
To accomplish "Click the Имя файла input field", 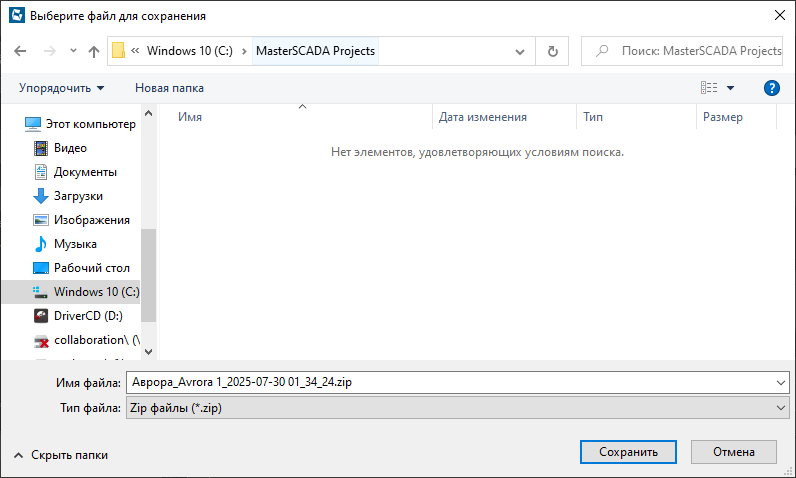I will coord(450,382).
